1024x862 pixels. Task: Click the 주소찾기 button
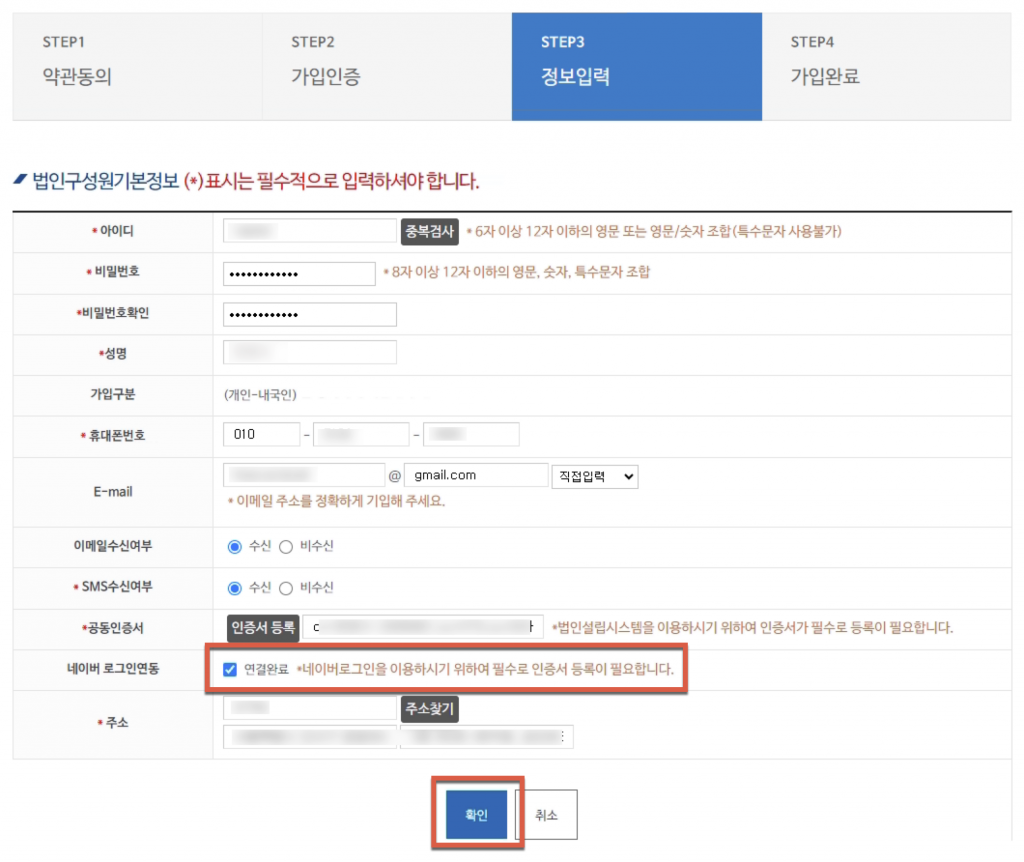(x=429, y=709)
